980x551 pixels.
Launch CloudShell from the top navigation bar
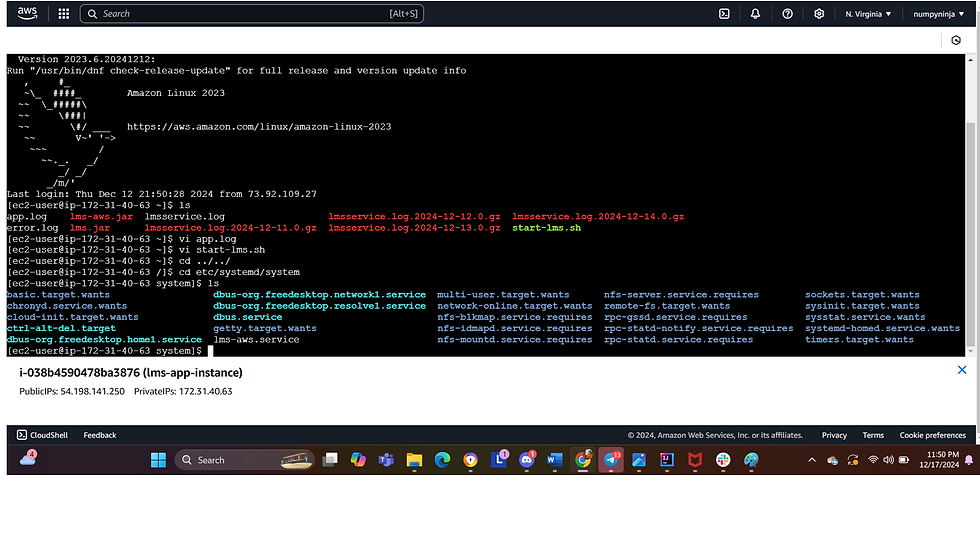[x=724, y=14]
